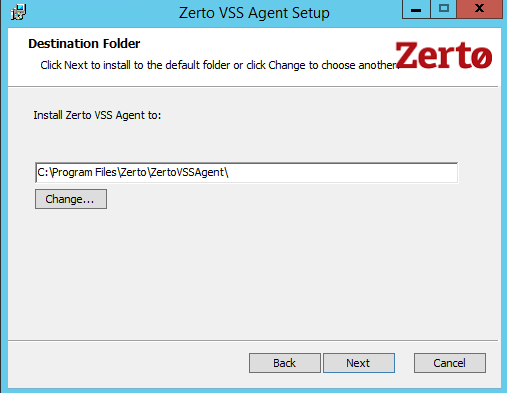Open the Change... folder browser
Screen dimensions: 507x393
[71, 199]
